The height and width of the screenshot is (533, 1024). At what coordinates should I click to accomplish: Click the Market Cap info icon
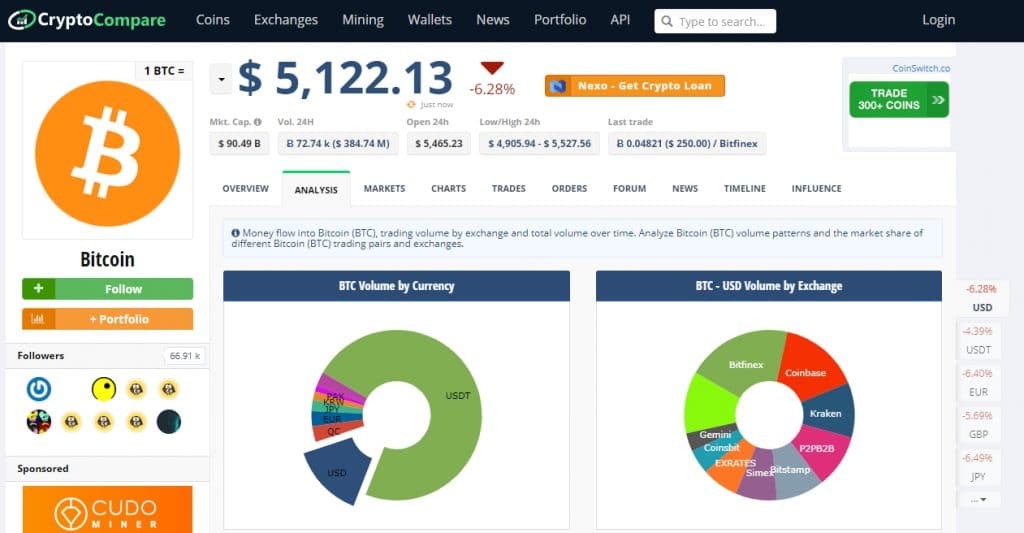(x=257, y=122)
